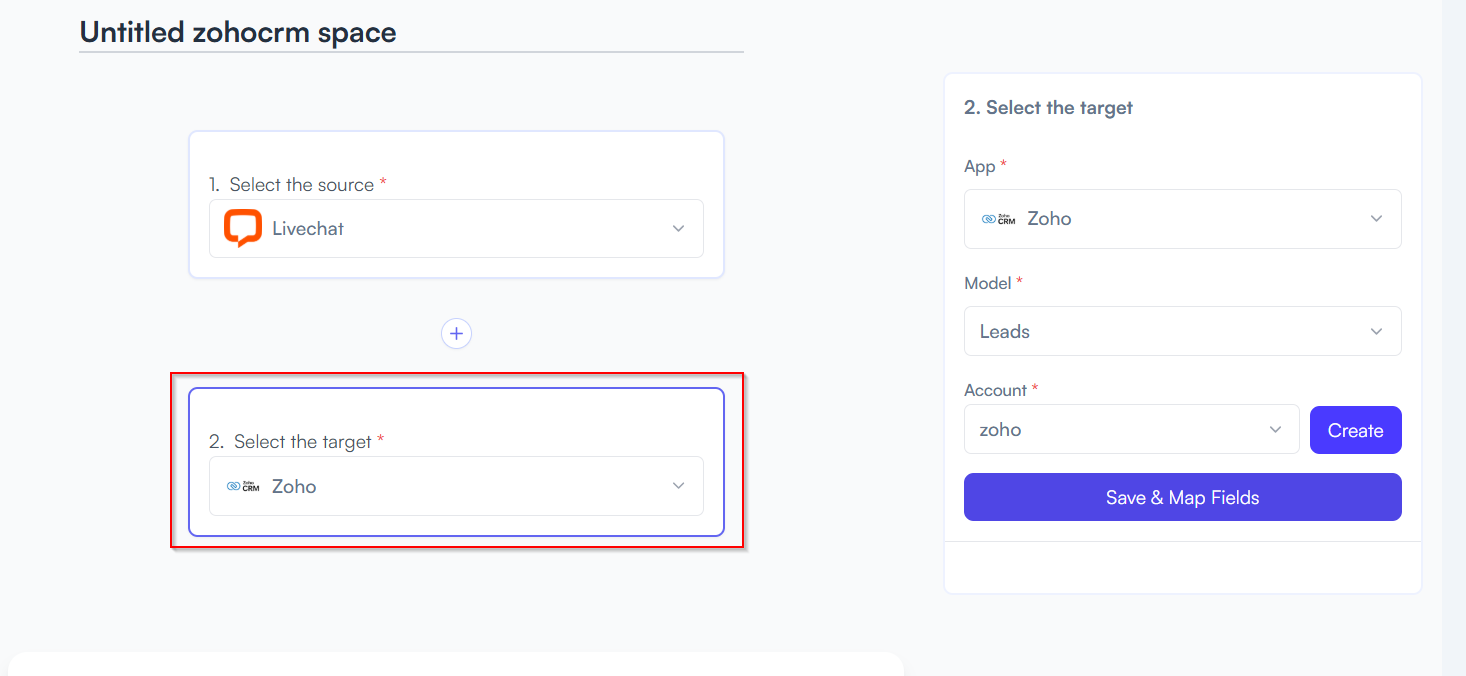This screenshot has height=676, width=1466.
Task: Click the plus icon between steps
Action: coord(456,334)
